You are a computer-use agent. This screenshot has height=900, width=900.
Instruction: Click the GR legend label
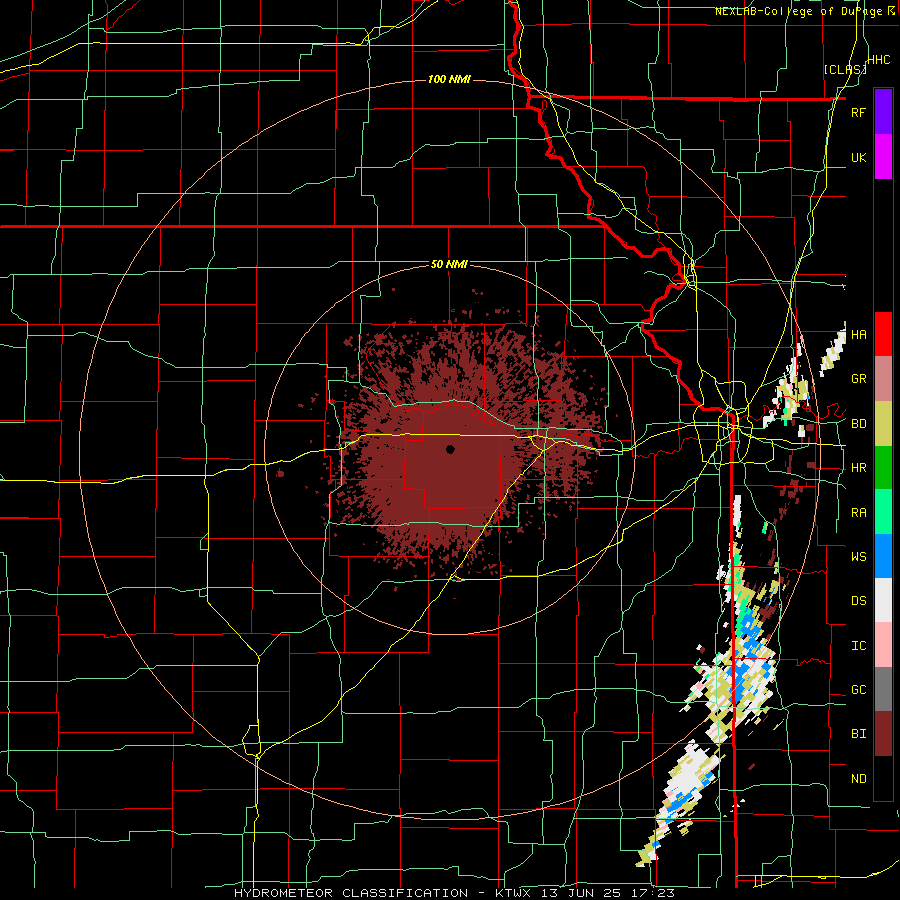[x=858, y=379]
